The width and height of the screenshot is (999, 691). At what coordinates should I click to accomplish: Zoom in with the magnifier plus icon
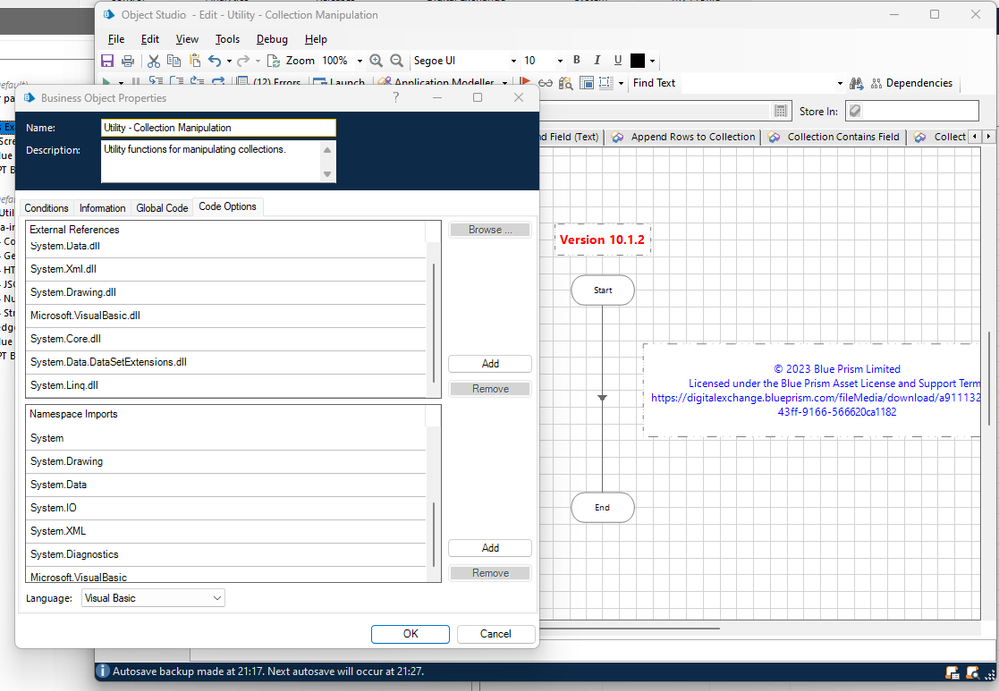coord(376,61)
